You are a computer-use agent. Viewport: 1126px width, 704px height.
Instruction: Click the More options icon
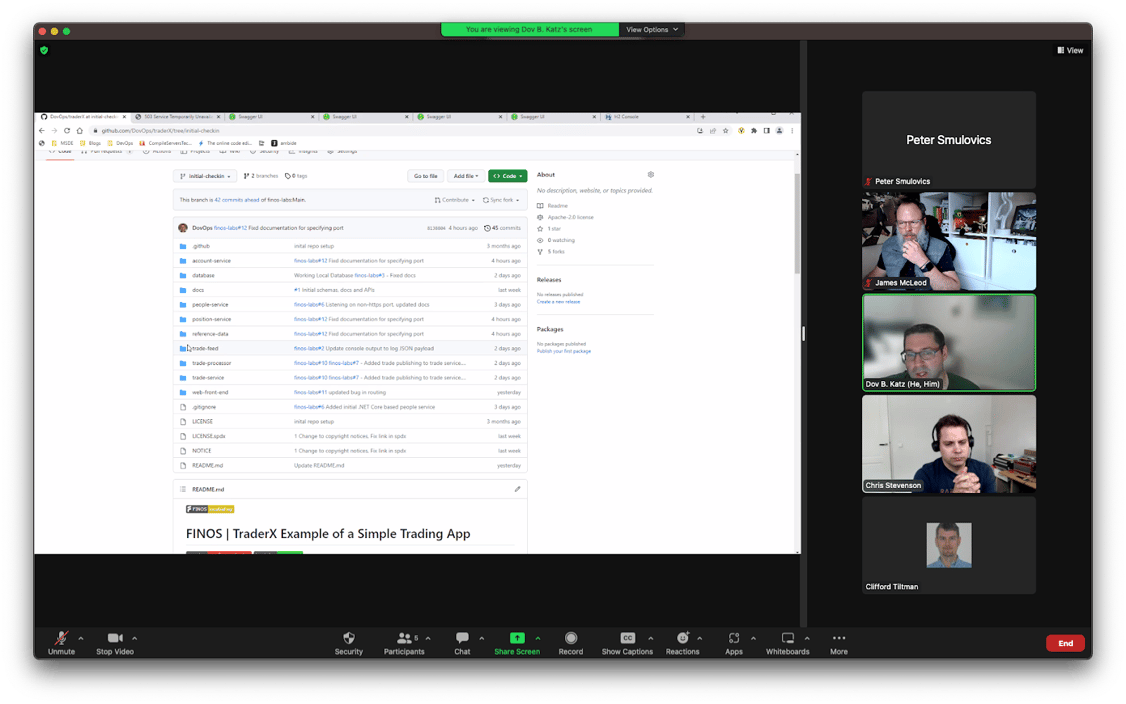(x=838, y=639)
